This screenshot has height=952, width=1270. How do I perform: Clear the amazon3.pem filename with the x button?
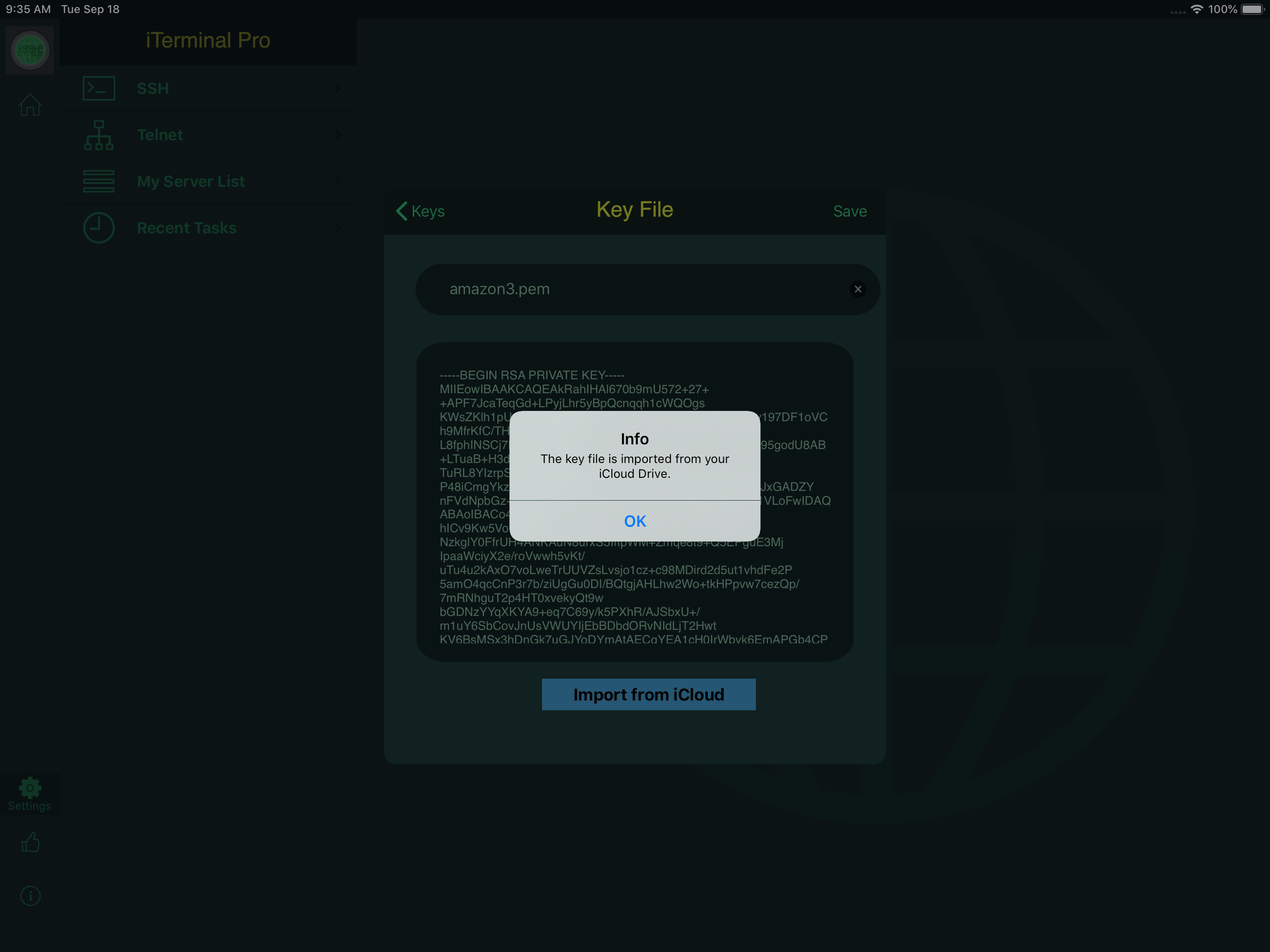tap(858, 289)
